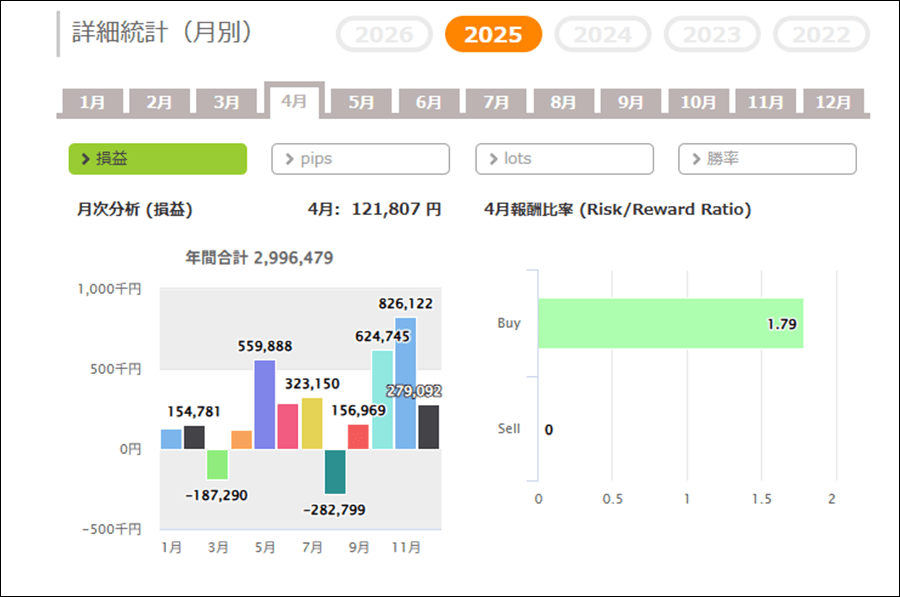900x597 pixels.
Task: Select the purple May profit bar
Action: point(265,404)
